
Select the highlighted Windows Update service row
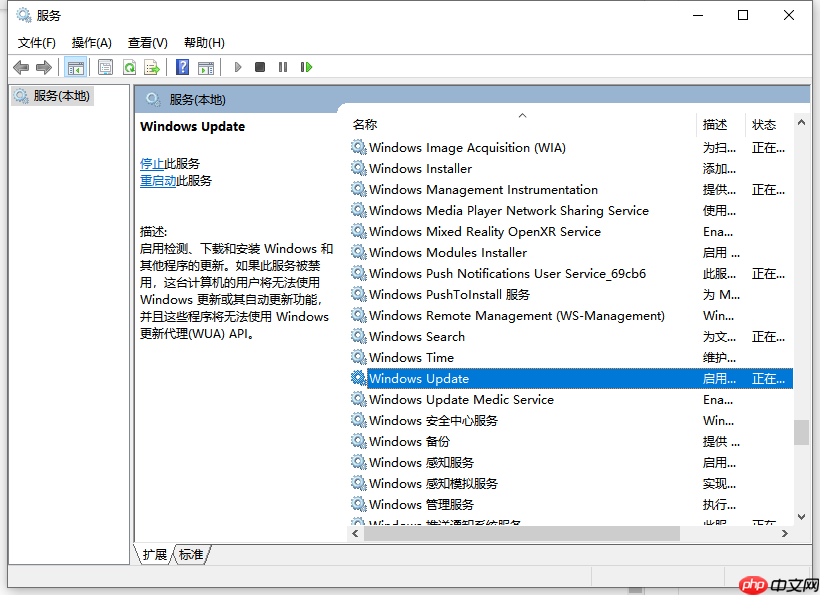click(571, 379)
